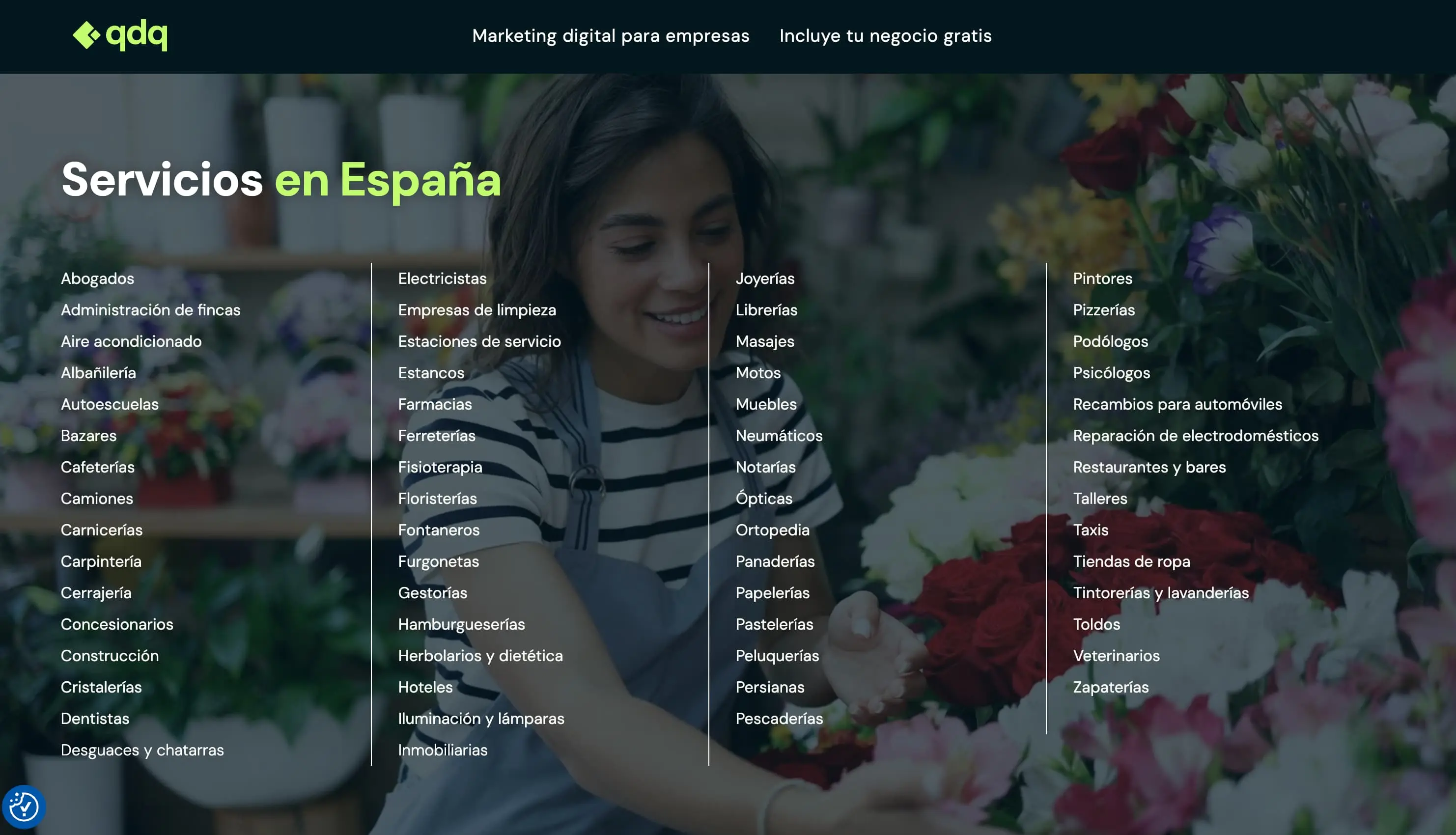Go to the Veterinarios category
The height and width of the screenshot is (835, 1456).
tap(1117, 656)
